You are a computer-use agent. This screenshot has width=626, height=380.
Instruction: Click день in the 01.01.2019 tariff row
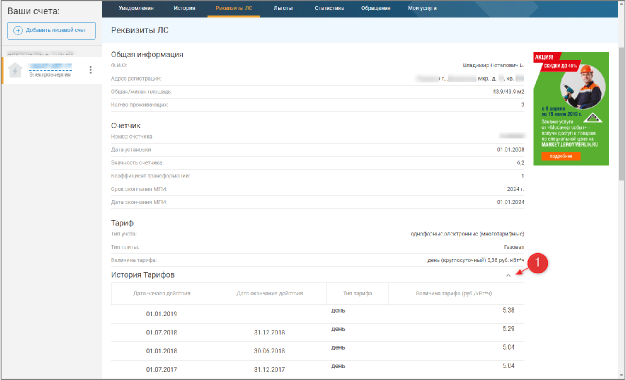pyautogui.click(x=338, y=311)
